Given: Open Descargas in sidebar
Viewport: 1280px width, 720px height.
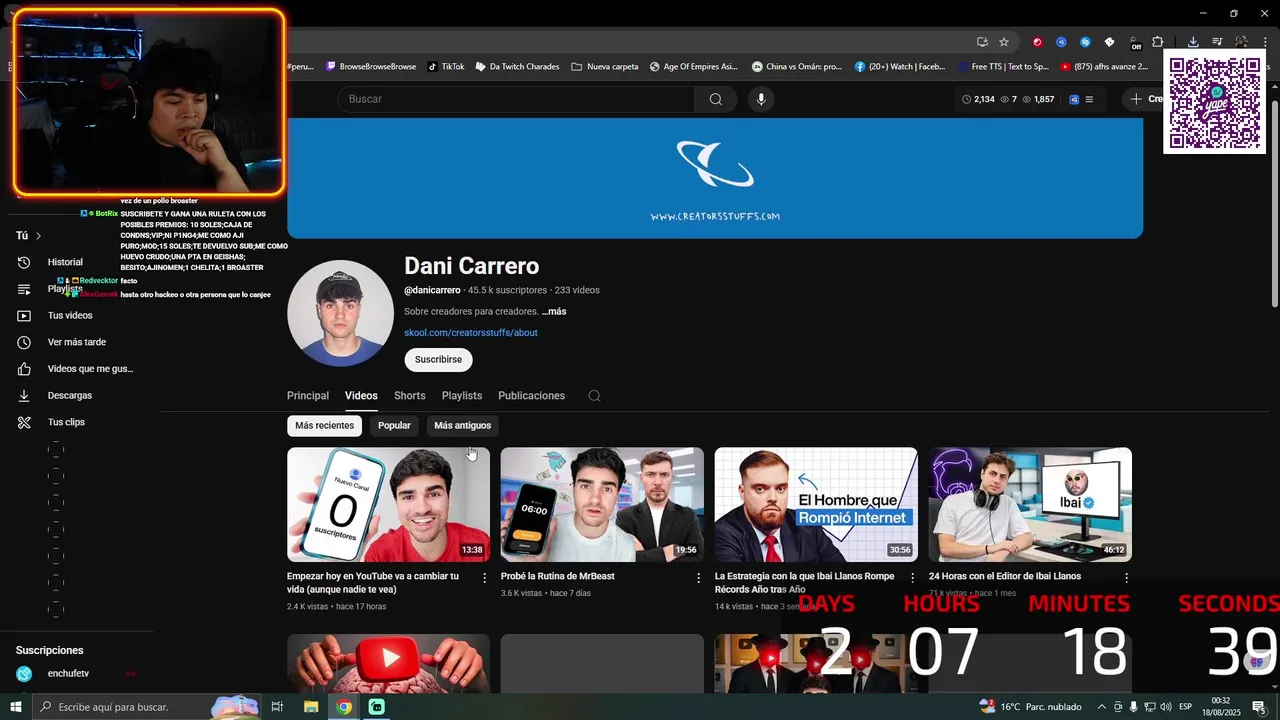Looking at the screenshot, I should coord(70,395).
